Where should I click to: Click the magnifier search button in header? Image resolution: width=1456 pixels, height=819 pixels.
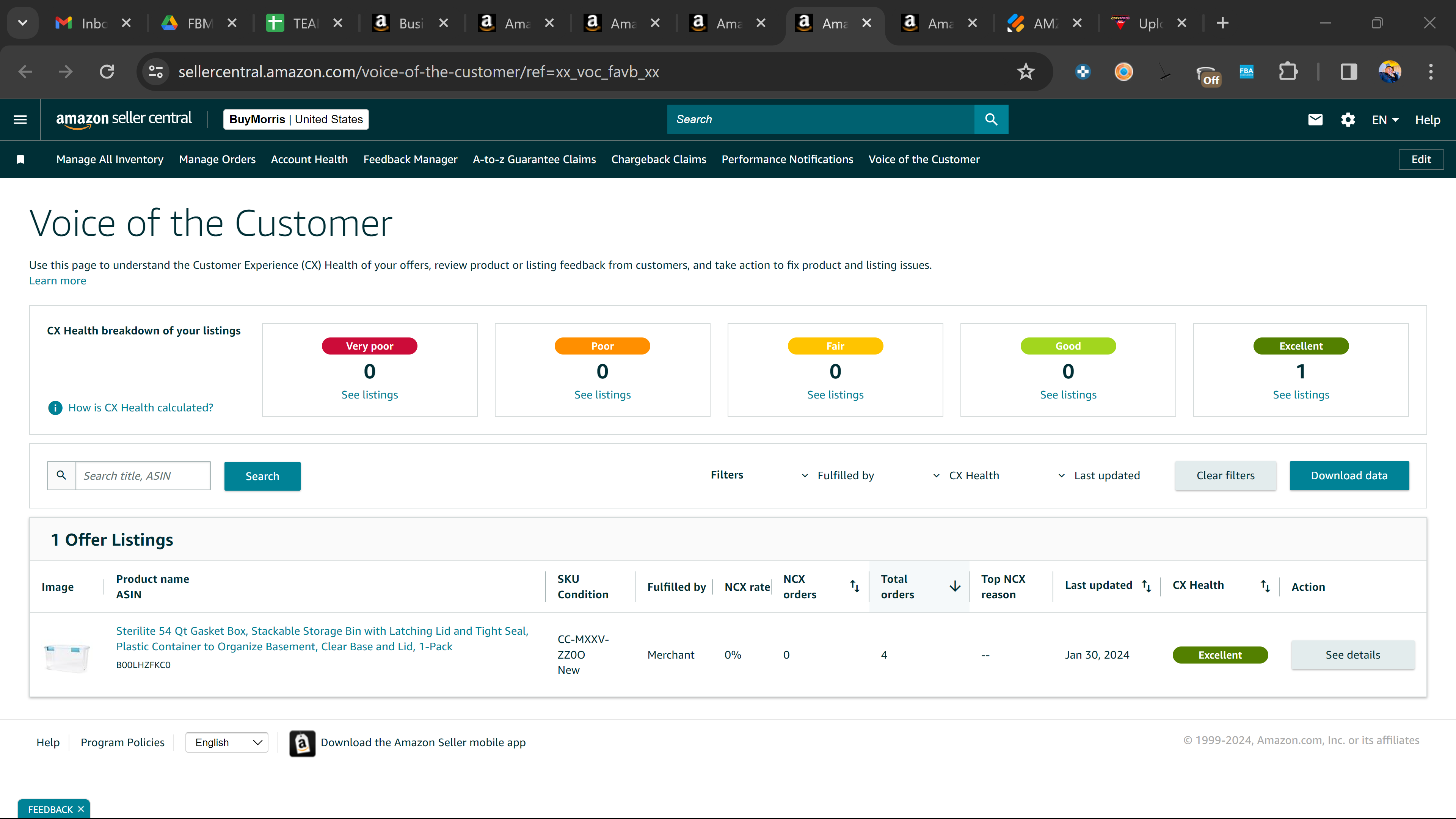991,119
